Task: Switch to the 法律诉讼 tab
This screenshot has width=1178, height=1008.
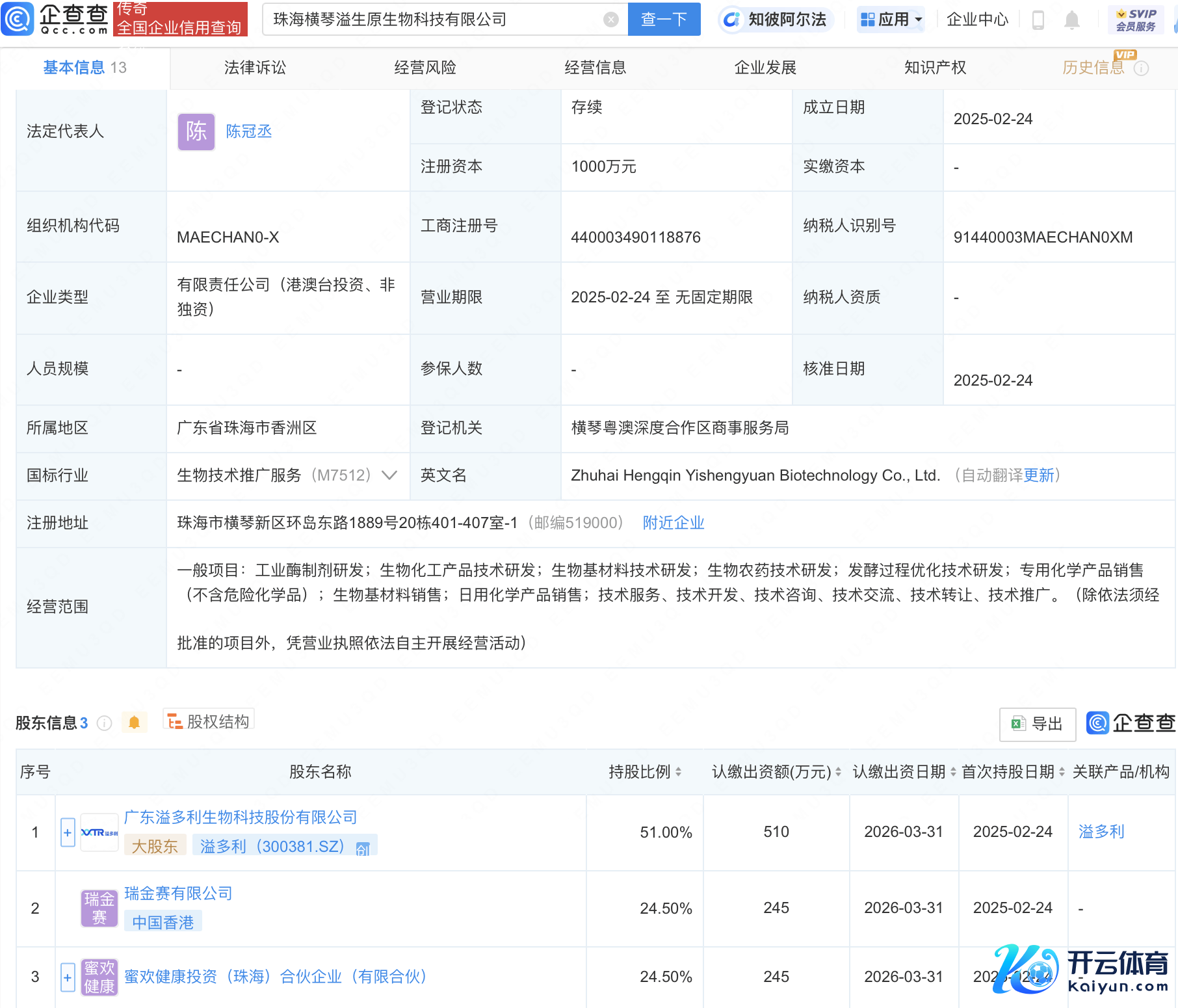Action: click(x=255, y=68)
